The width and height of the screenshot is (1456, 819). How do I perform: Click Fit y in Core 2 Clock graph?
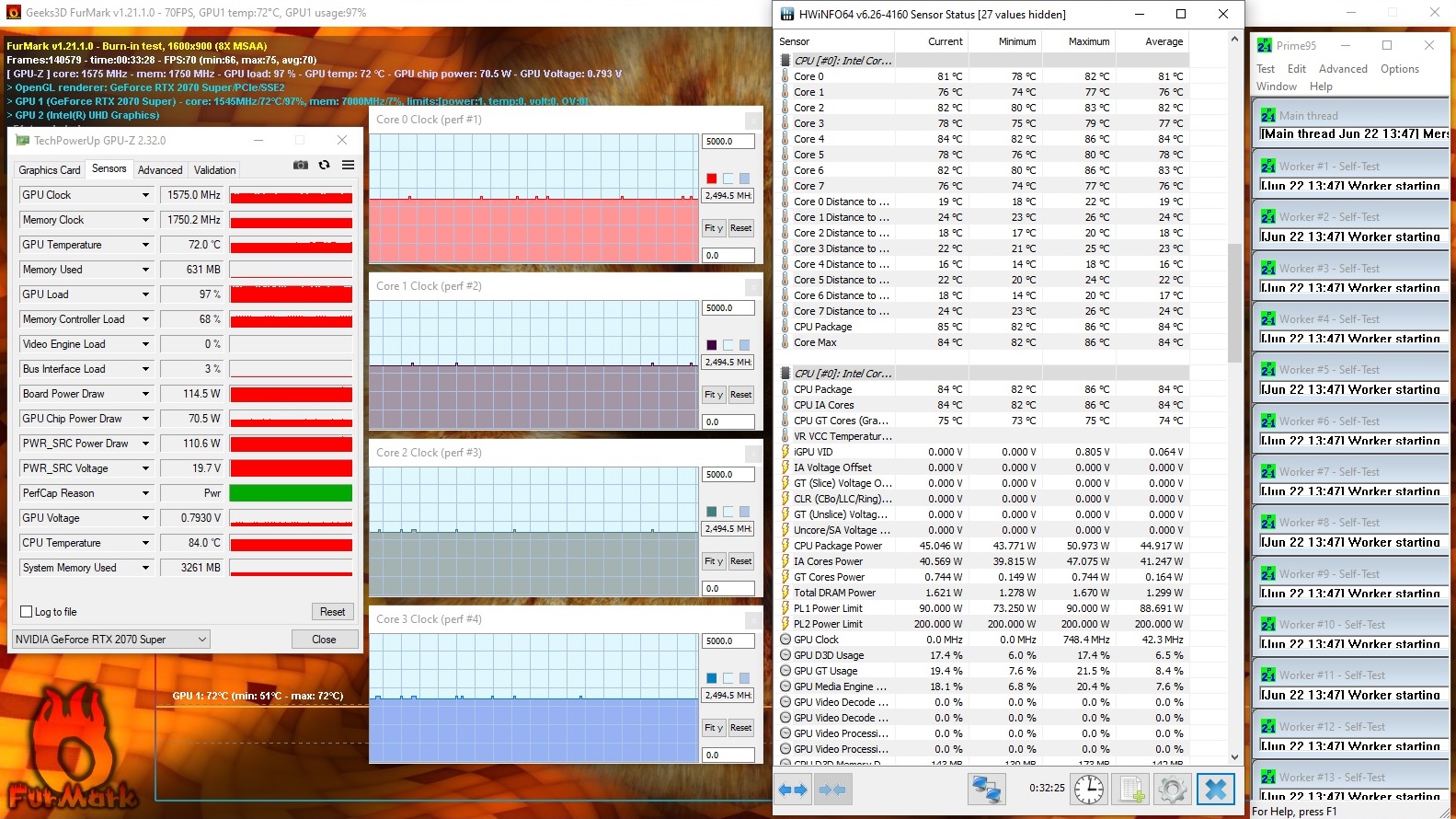pos(714,561)
